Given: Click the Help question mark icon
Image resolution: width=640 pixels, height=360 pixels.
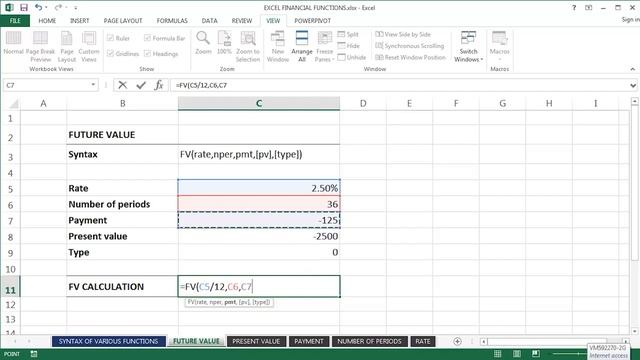Looking at the screenshot, I should click(x=574, y=7).
